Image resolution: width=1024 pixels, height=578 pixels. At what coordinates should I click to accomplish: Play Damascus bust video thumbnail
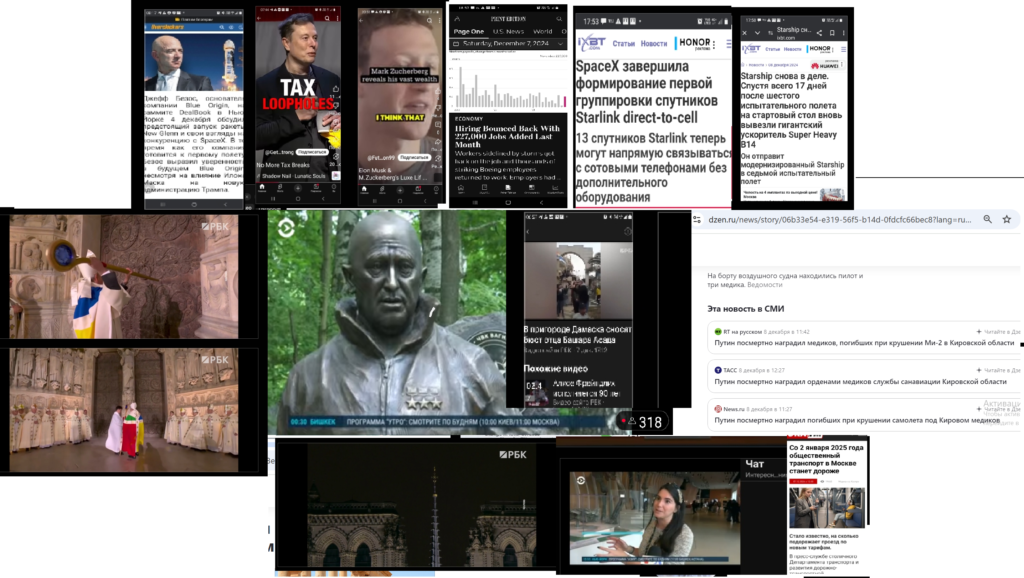(578, 280)
